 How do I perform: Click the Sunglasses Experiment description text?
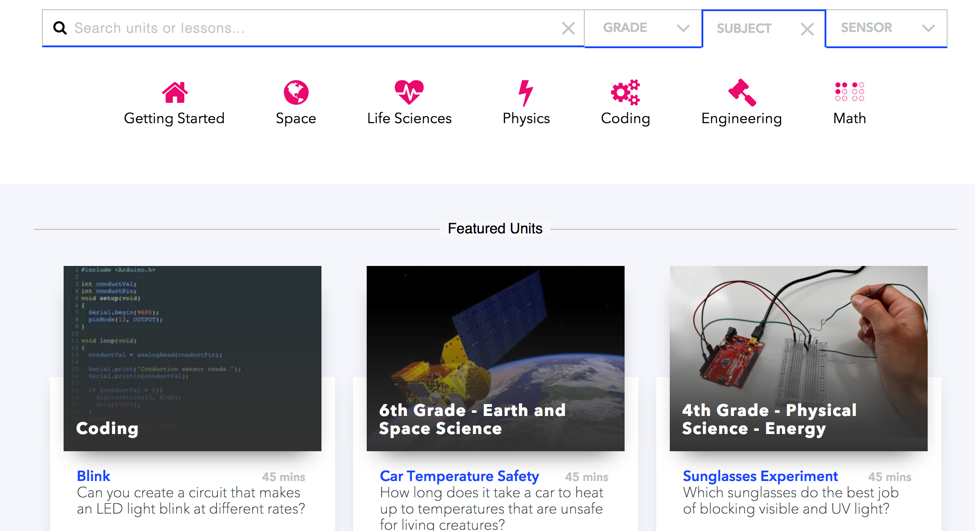coord(790,501)
